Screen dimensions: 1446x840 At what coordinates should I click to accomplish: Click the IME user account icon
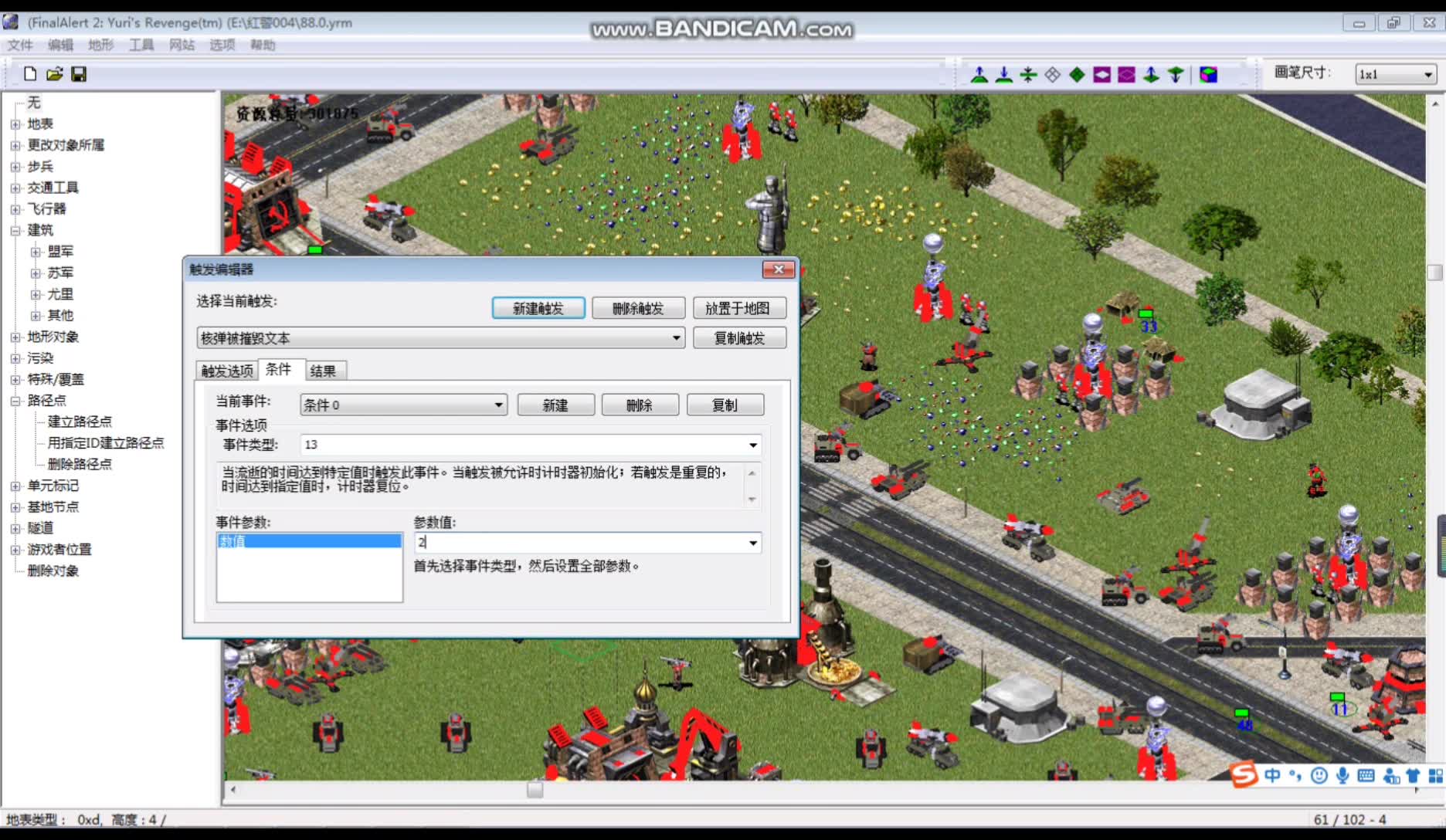point(1391,776)
